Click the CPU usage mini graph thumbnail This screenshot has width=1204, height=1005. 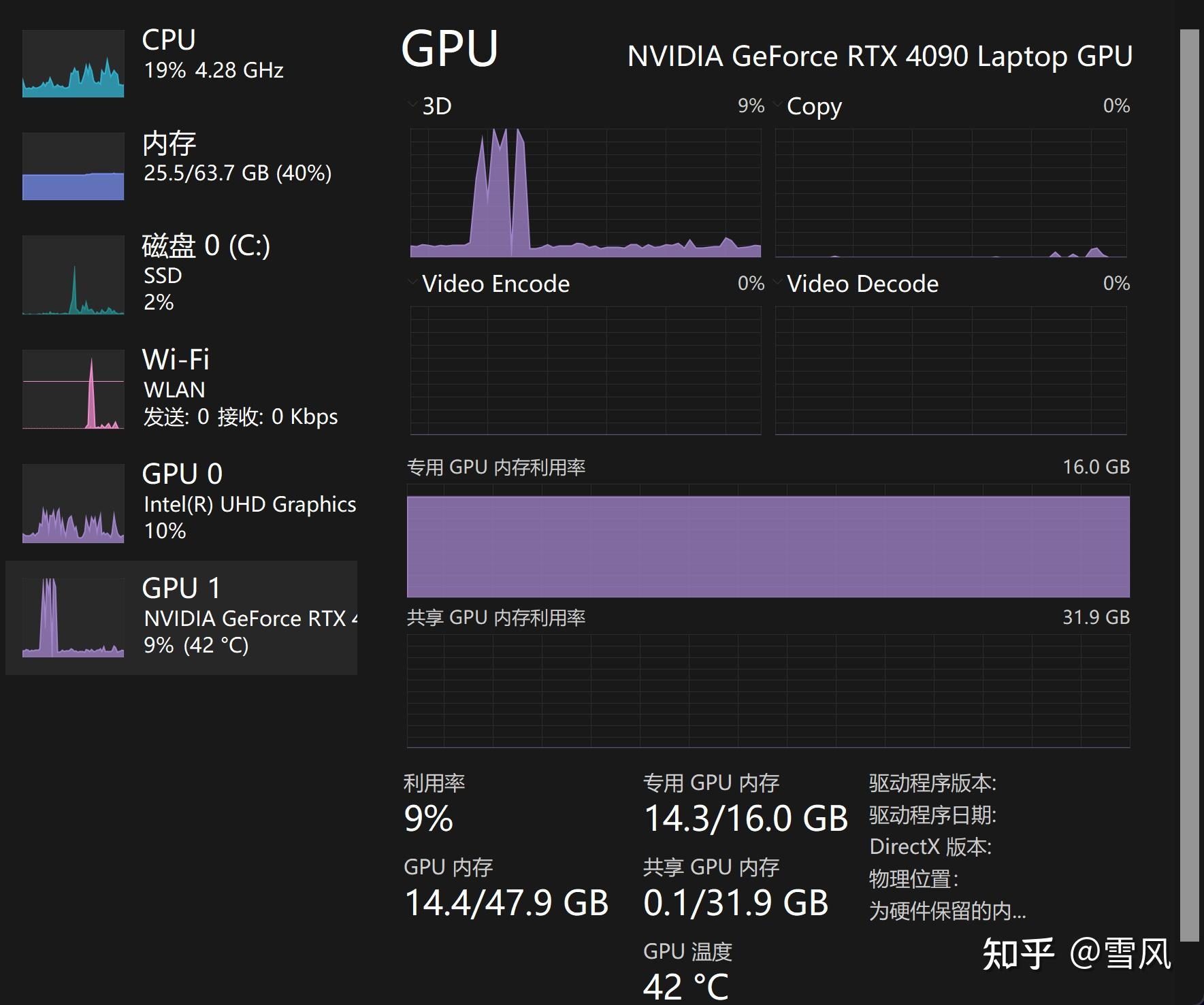coord(73,63)
